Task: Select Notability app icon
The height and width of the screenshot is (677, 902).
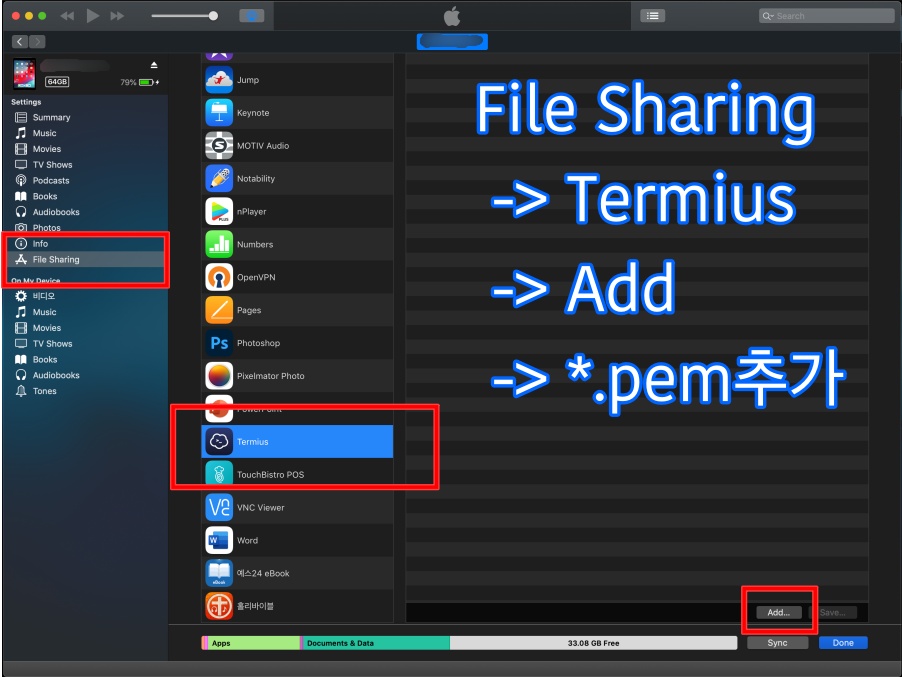Action: [219, 178]
